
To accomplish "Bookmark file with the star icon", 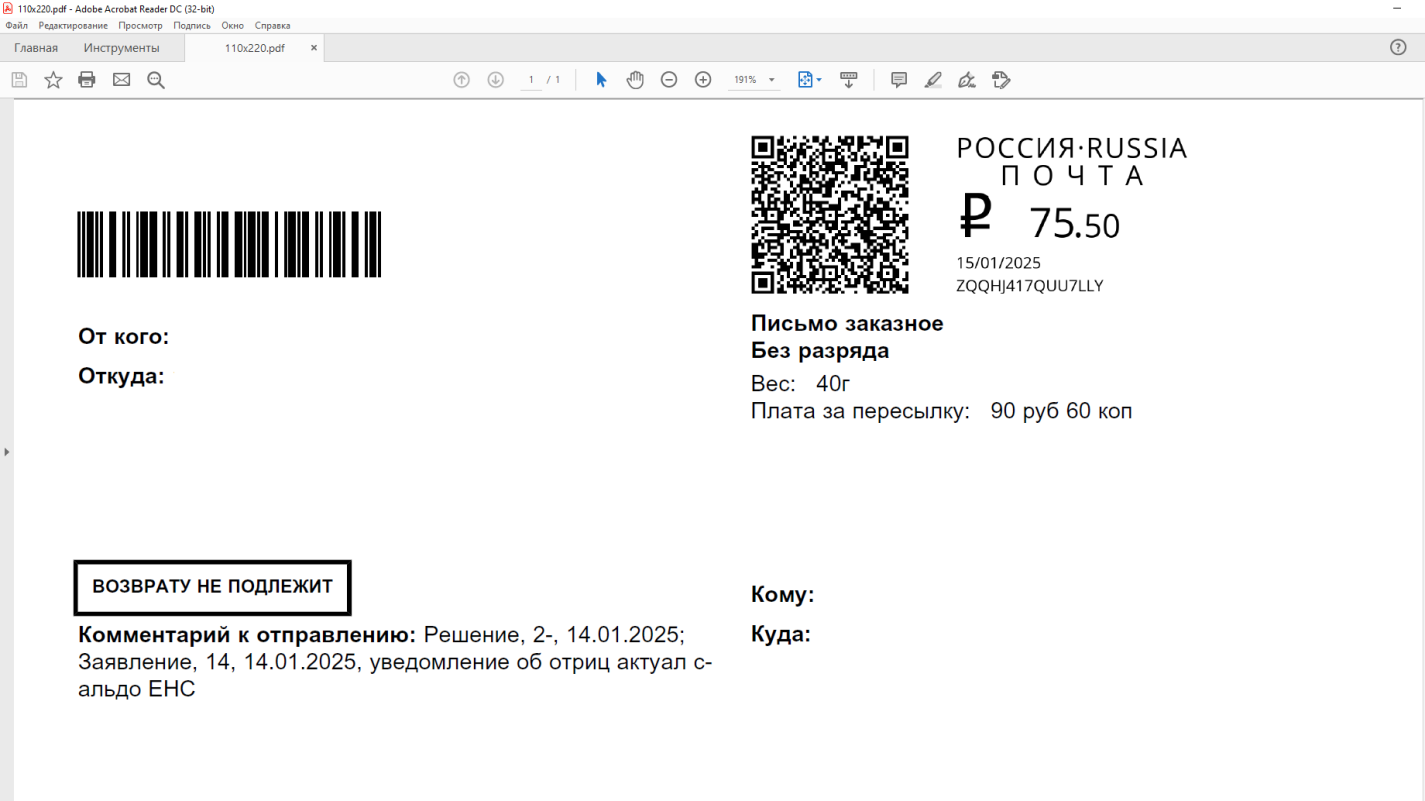I will (53, 80).
